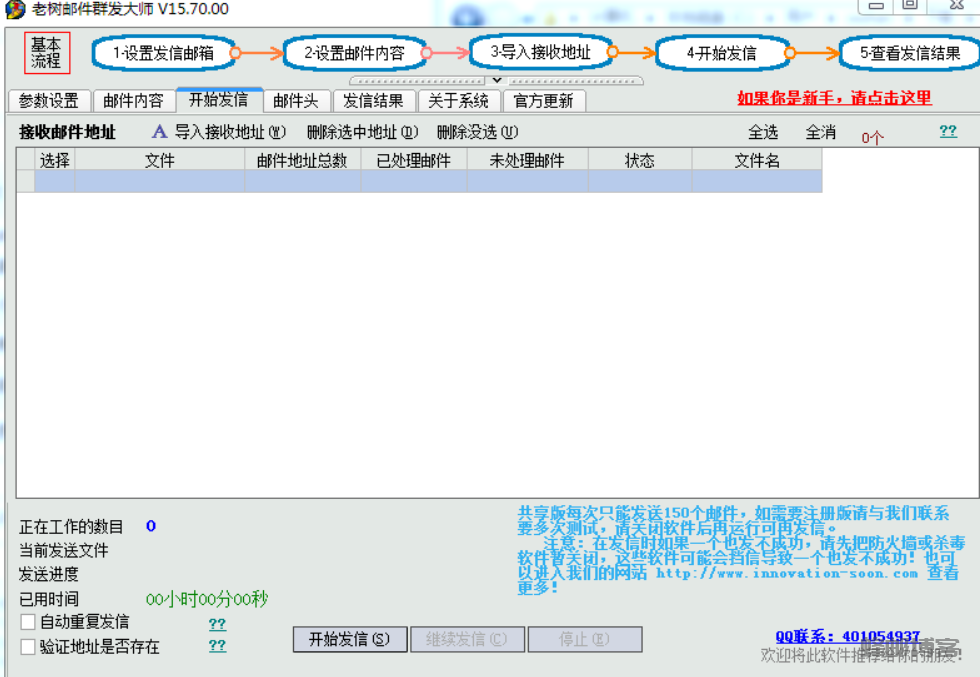Click the red beginner link 如果你是新手

click(834, 98)
